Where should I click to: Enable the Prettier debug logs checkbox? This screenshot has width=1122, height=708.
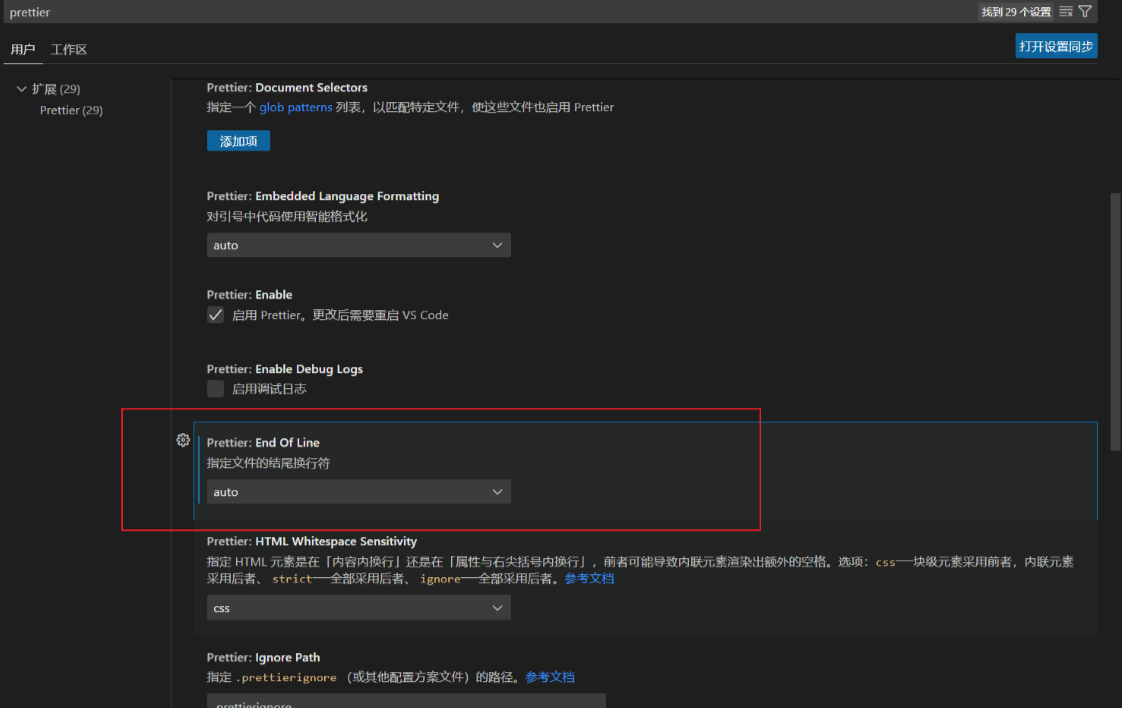[x=215, y=389]
